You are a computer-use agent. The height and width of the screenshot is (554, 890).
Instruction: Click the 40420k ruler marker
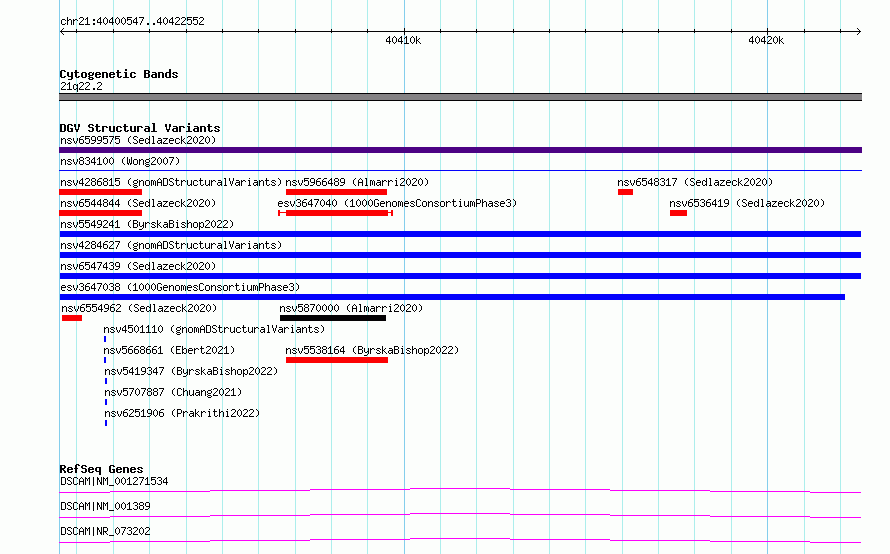pos(766,40)
